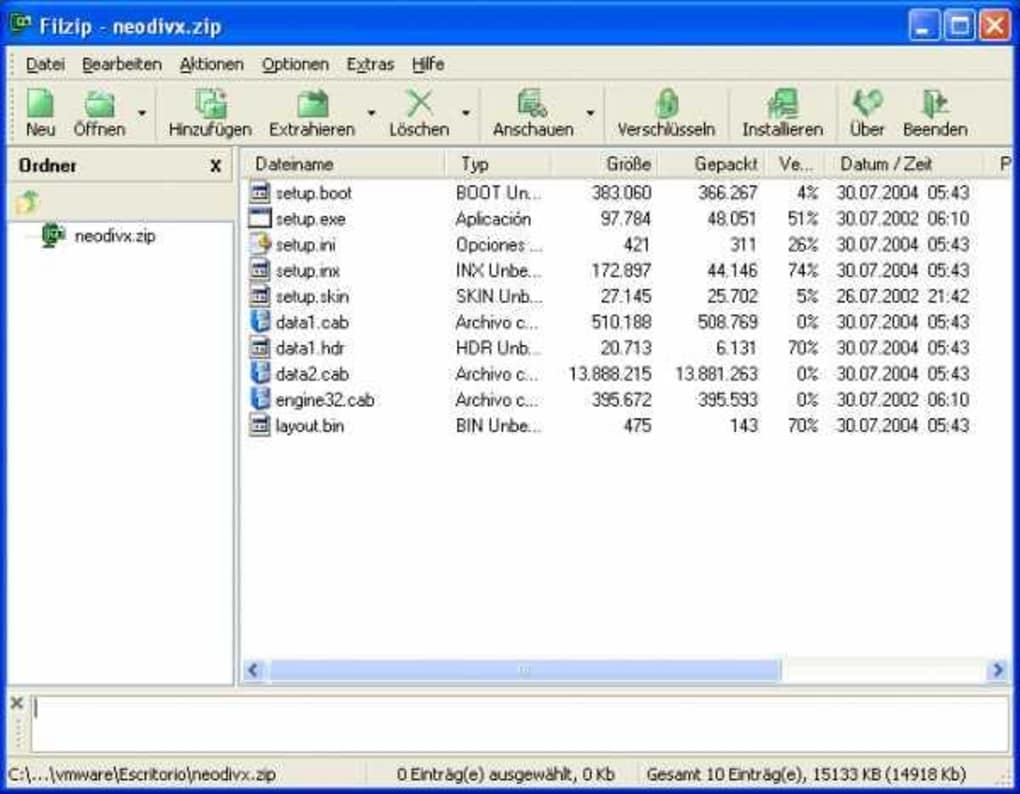The image size is (1020, 794).
Task: Close the bottom message pane with X
Action: pyautogui.click(x=17, y=703)
